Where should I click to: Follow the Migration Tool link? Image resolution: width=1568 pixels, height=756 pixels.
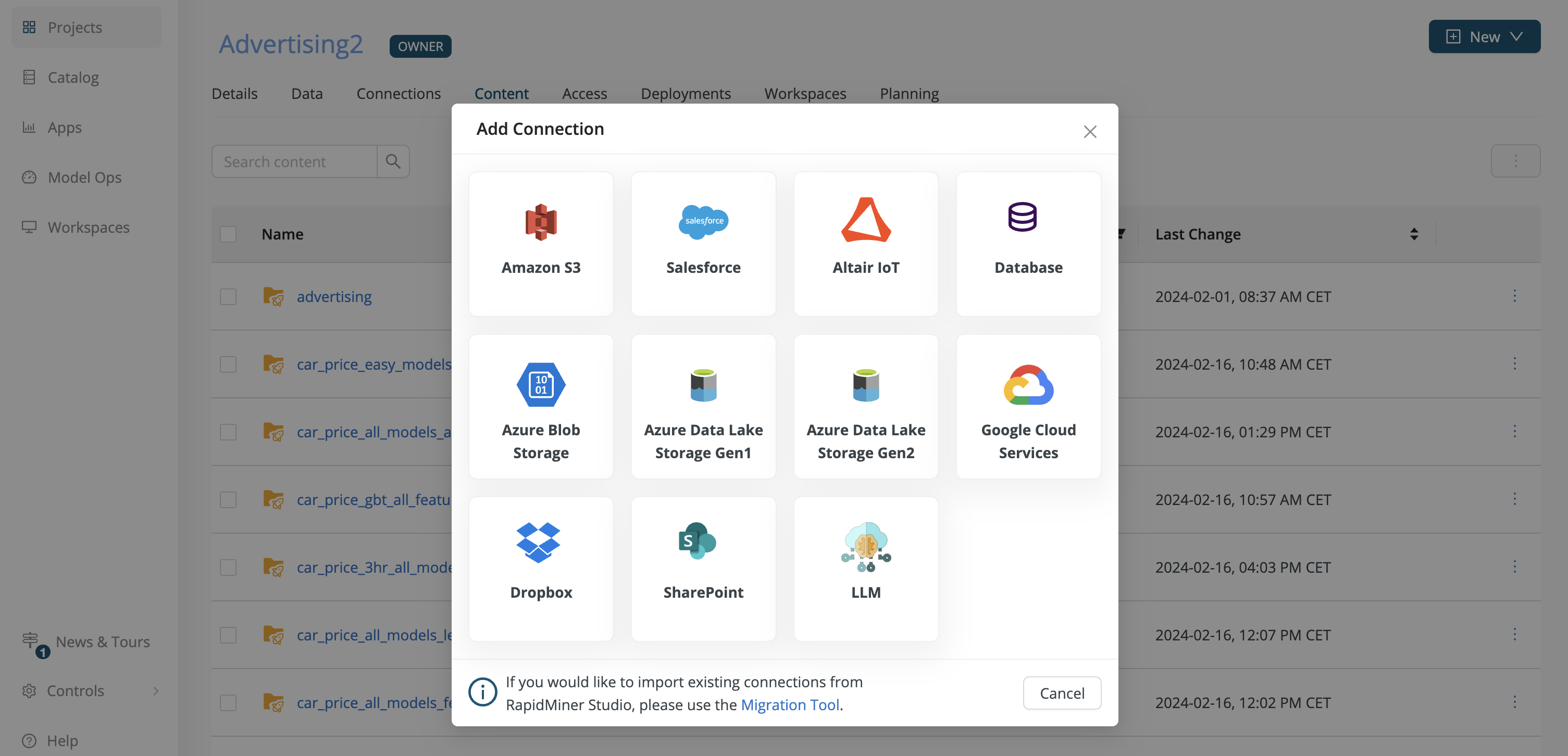coord(790,704)
